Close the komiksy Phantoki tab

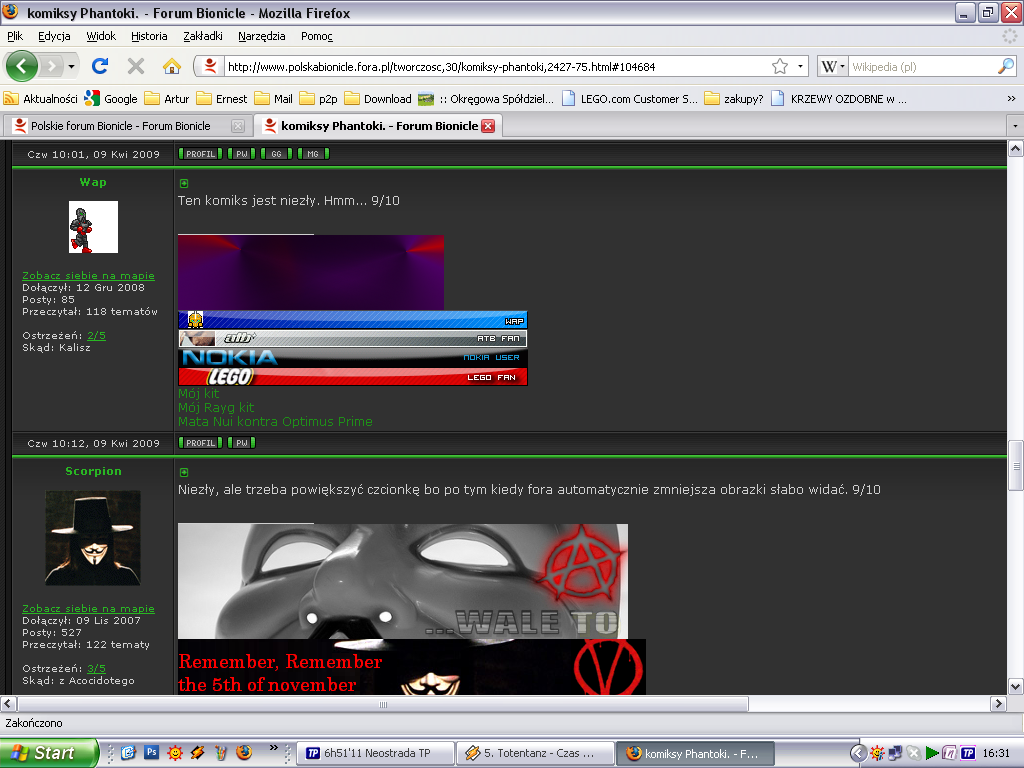[x=488, y=126]
